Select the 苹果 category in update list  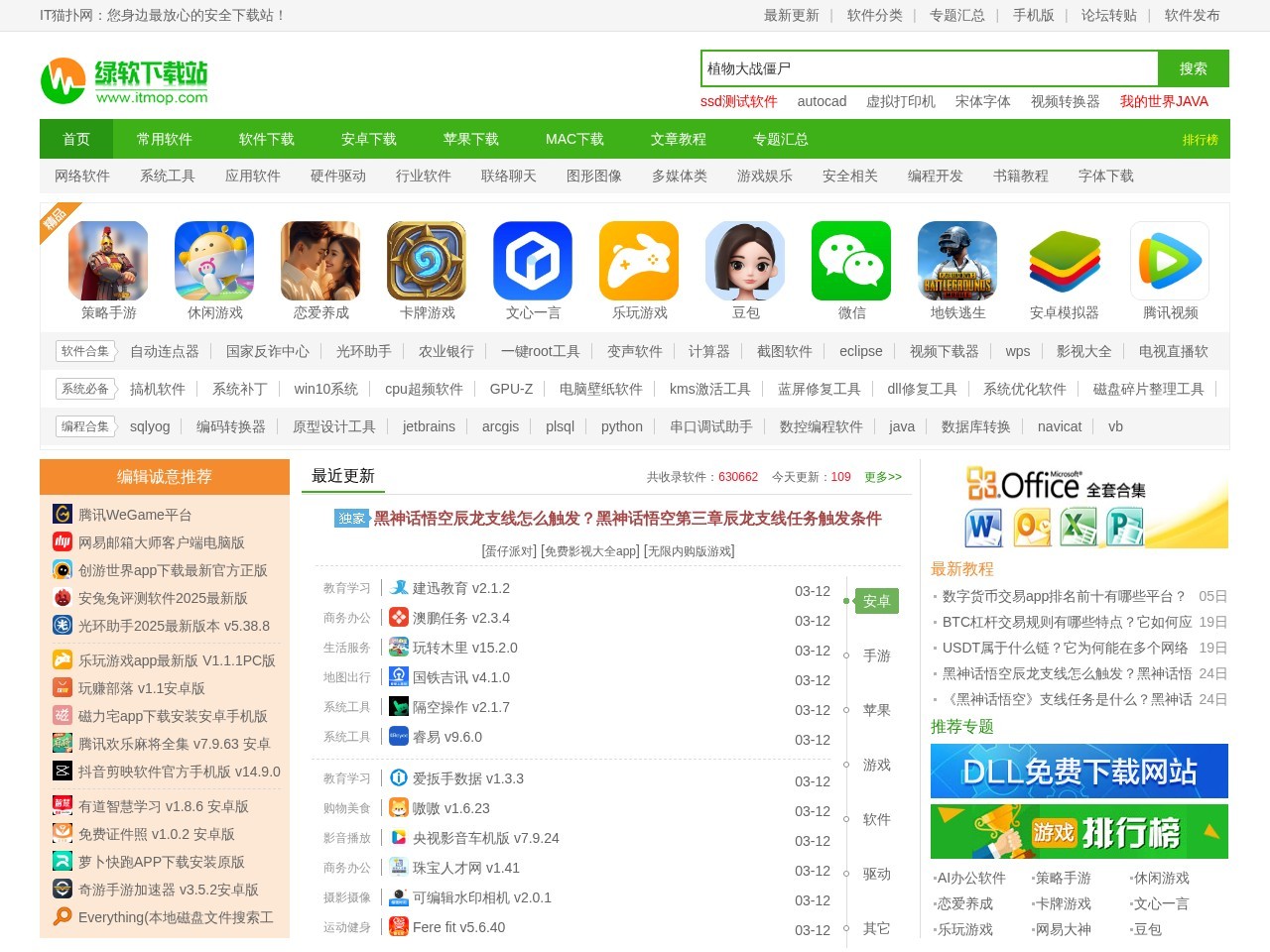[876, 710]
